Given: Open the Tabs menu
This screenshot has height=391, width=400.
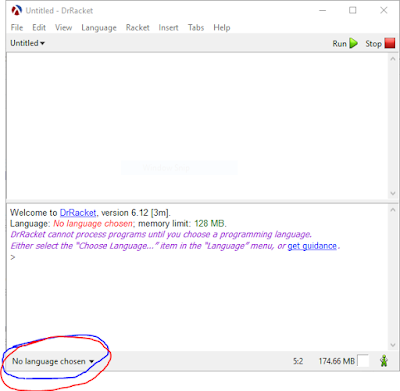Looking at the screenshot, I should click(x=196, y=28).
